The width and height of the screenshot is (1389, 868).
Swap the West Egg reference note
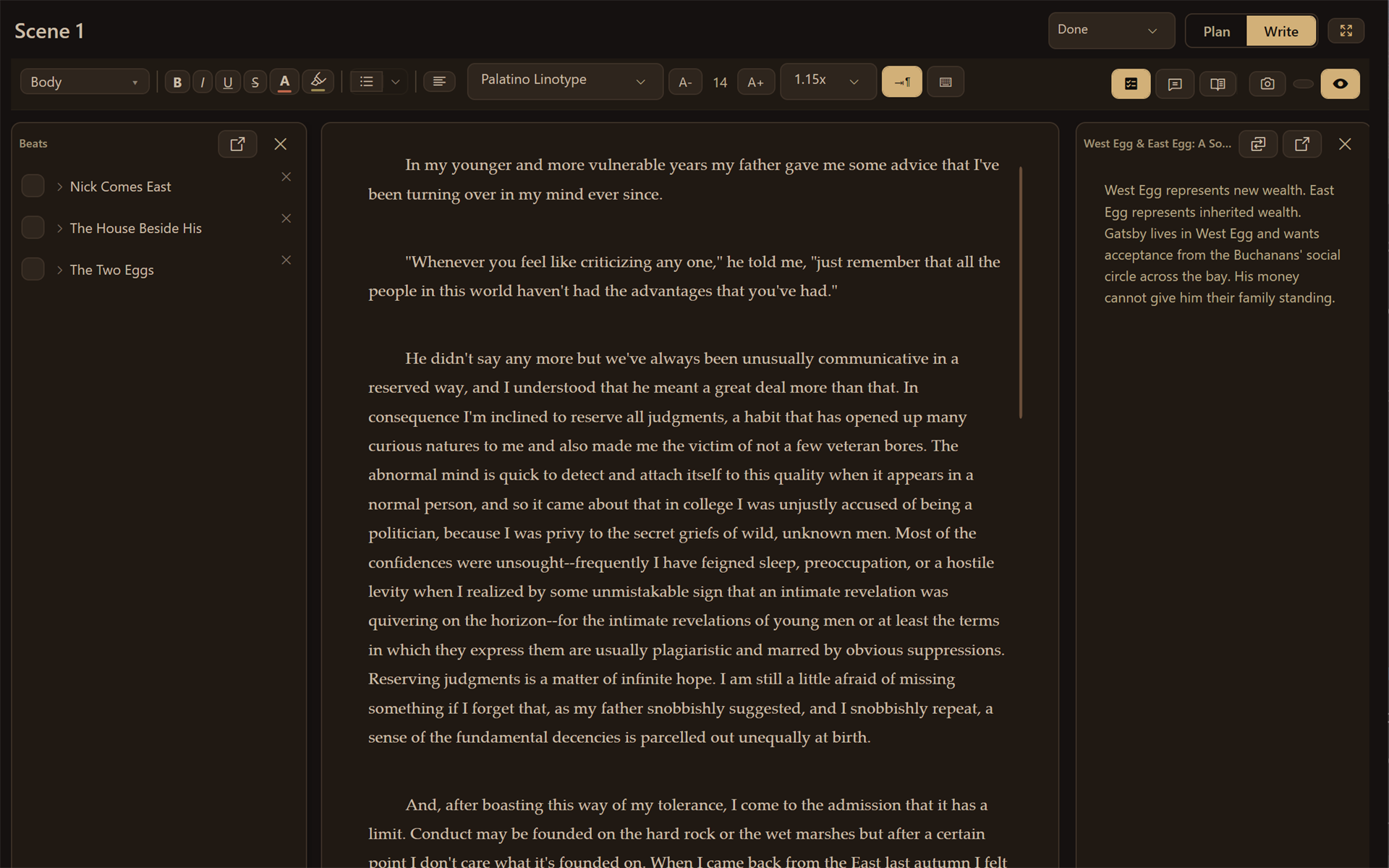(x=1258, y=144)
